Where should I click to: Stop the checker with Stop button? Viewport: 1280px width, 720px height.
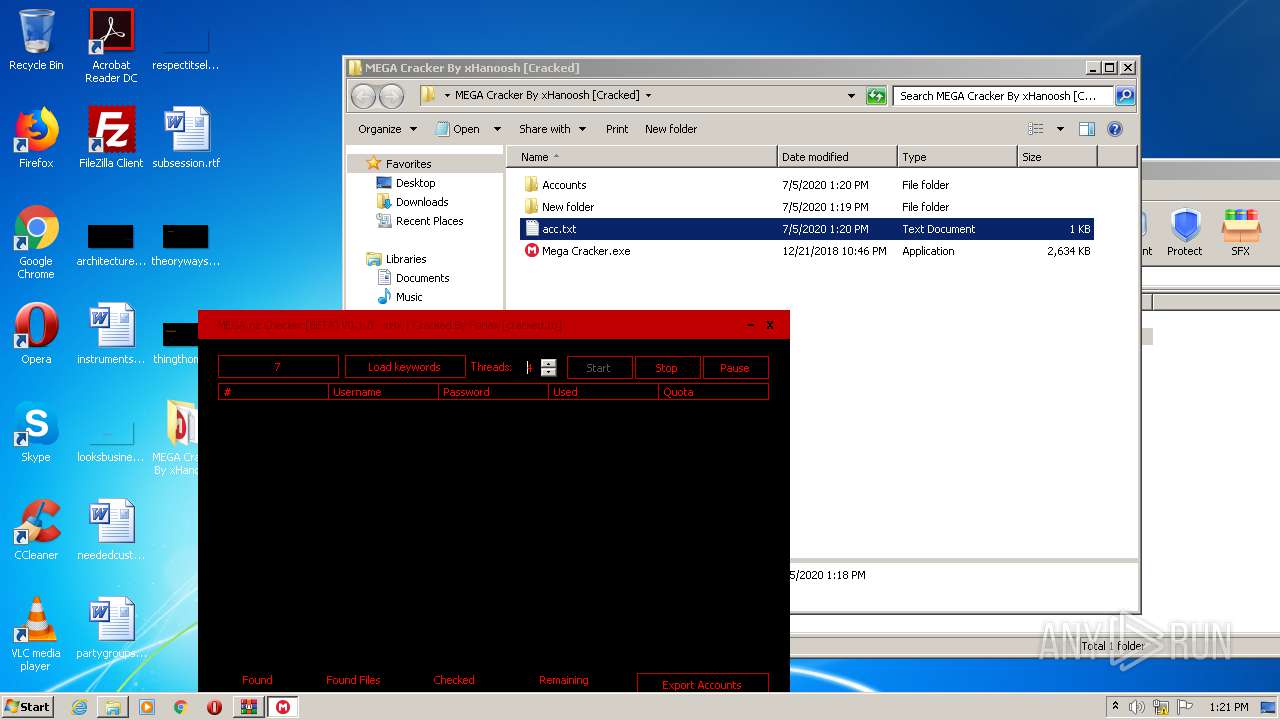pyautogui.click(x=667, y=368)
